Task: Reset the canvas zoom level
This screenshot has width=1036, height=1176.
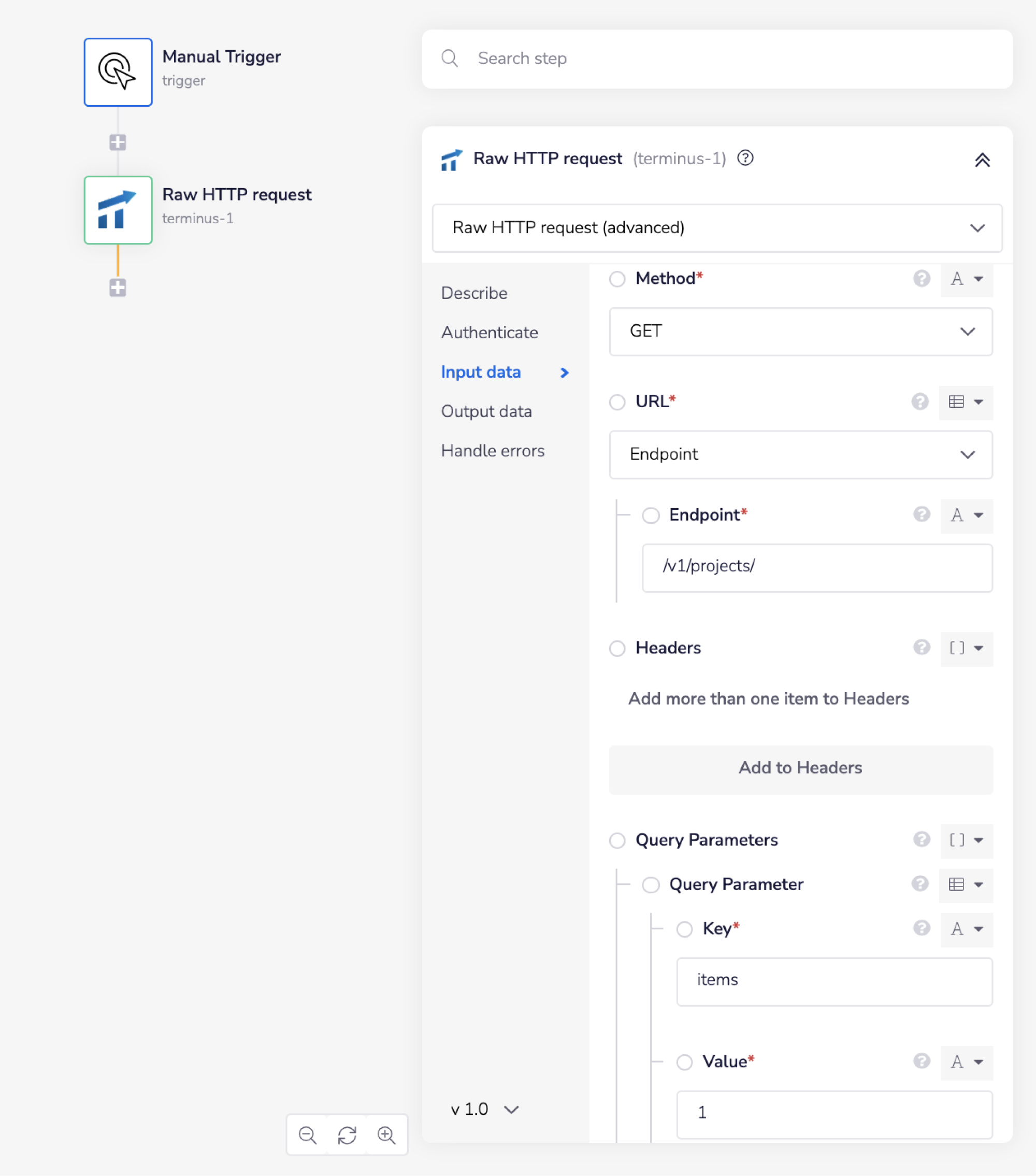Action: (347, 1135)
